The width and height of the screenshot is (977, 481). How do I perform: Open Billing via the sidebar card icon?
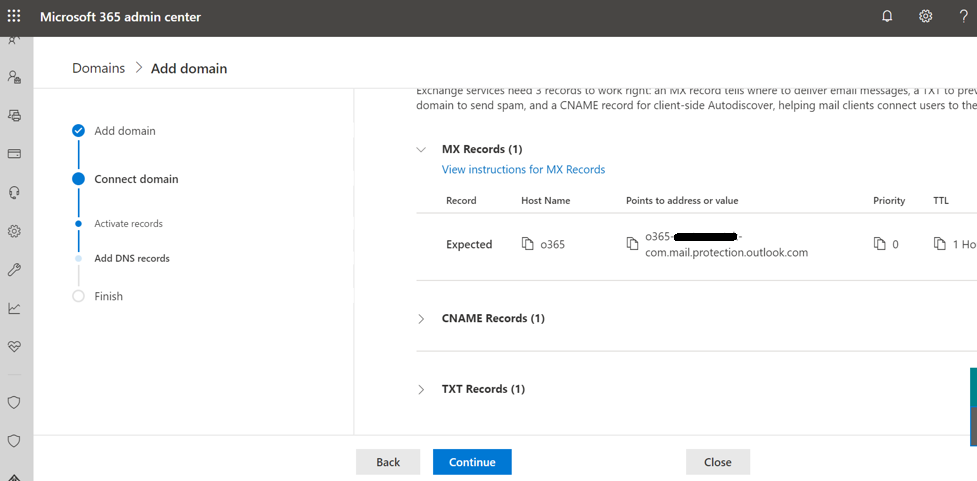[14, 154]
